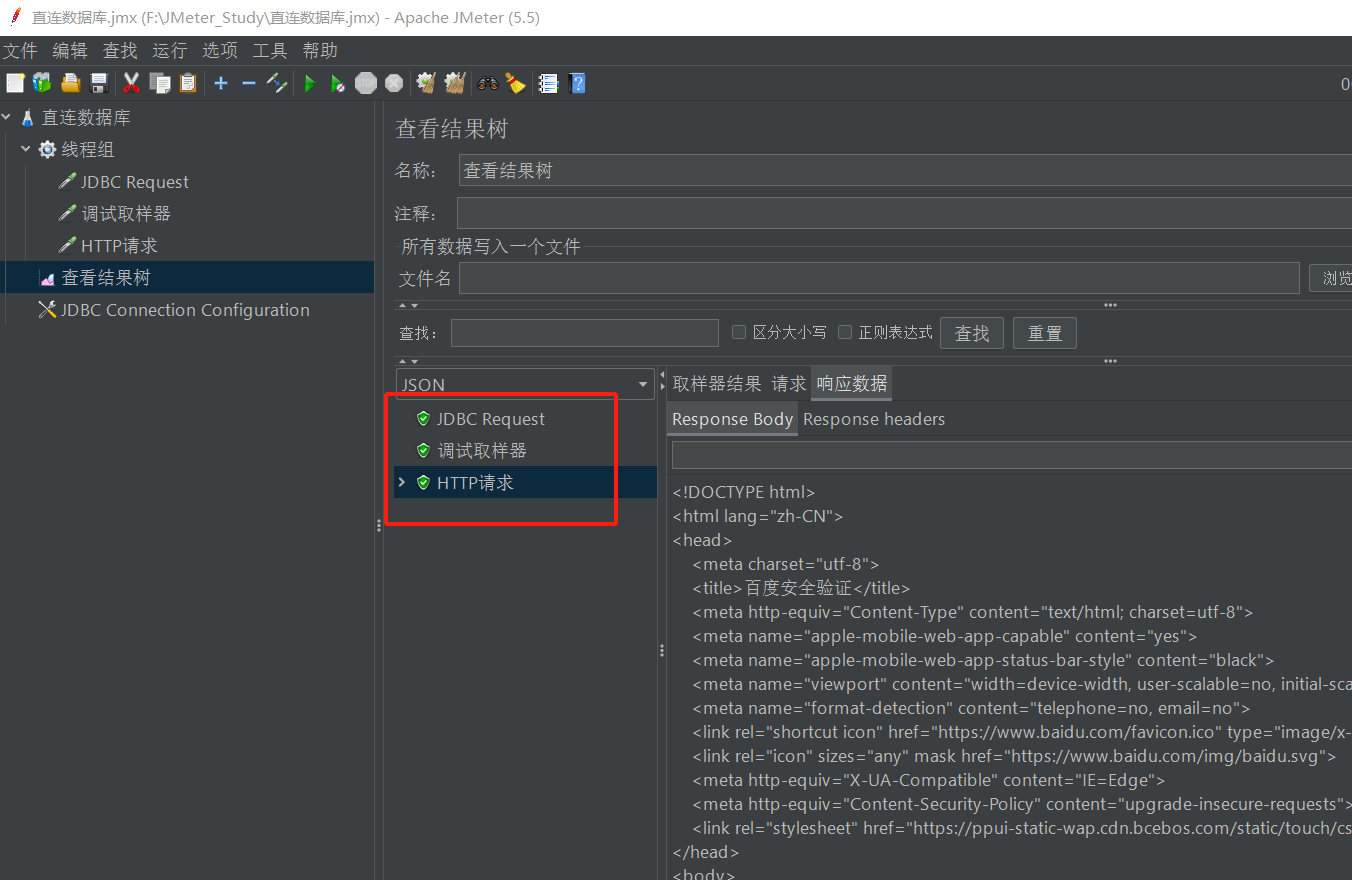Start the test with the green play icon
Image resolution: width=1352 pixels, height=880 pixels.
[x=310, y=84]
